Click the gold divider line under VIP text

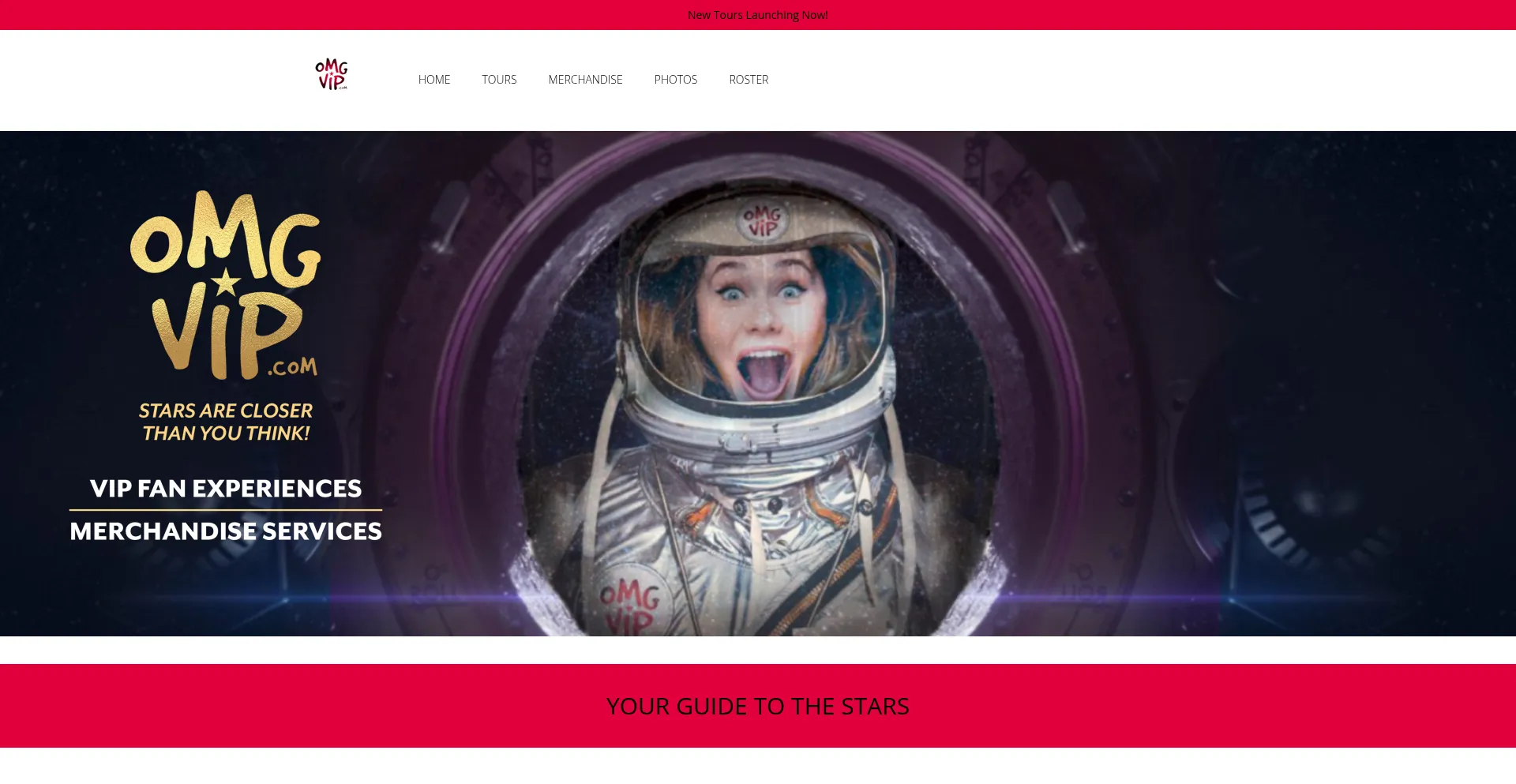[x=226, y=510]
